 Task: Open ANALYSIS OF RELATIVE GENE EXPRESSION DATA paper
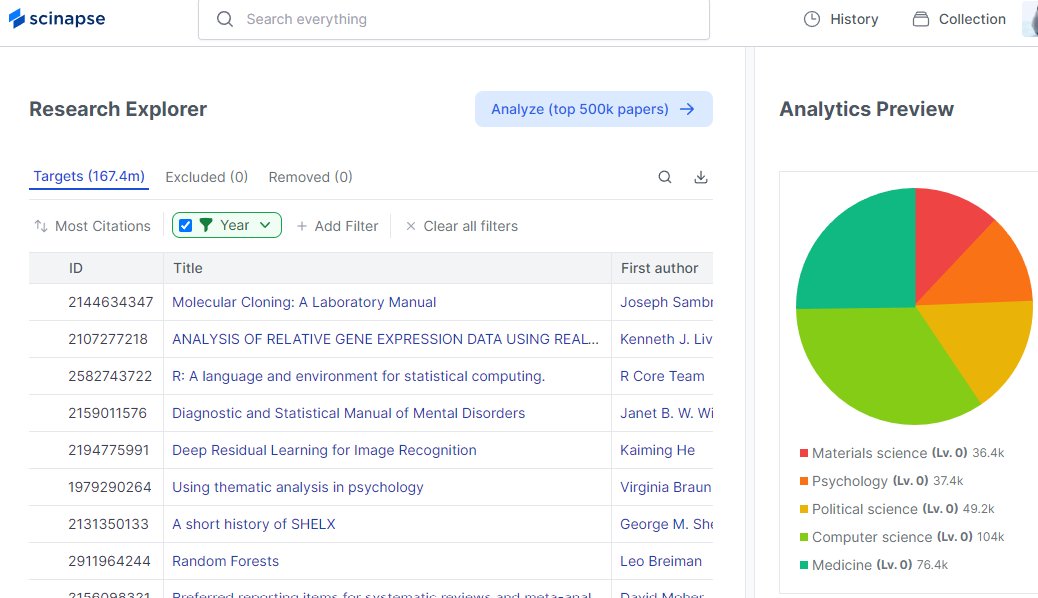coord(385,339)
